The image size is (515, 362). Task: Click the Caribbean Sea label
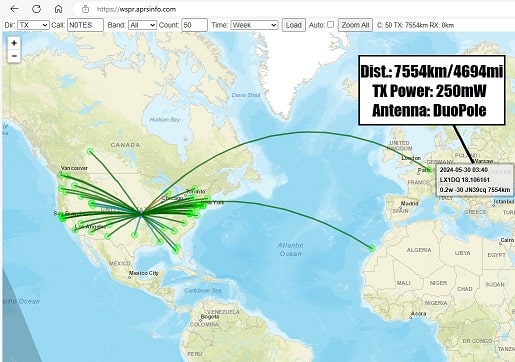coord(203,291)
